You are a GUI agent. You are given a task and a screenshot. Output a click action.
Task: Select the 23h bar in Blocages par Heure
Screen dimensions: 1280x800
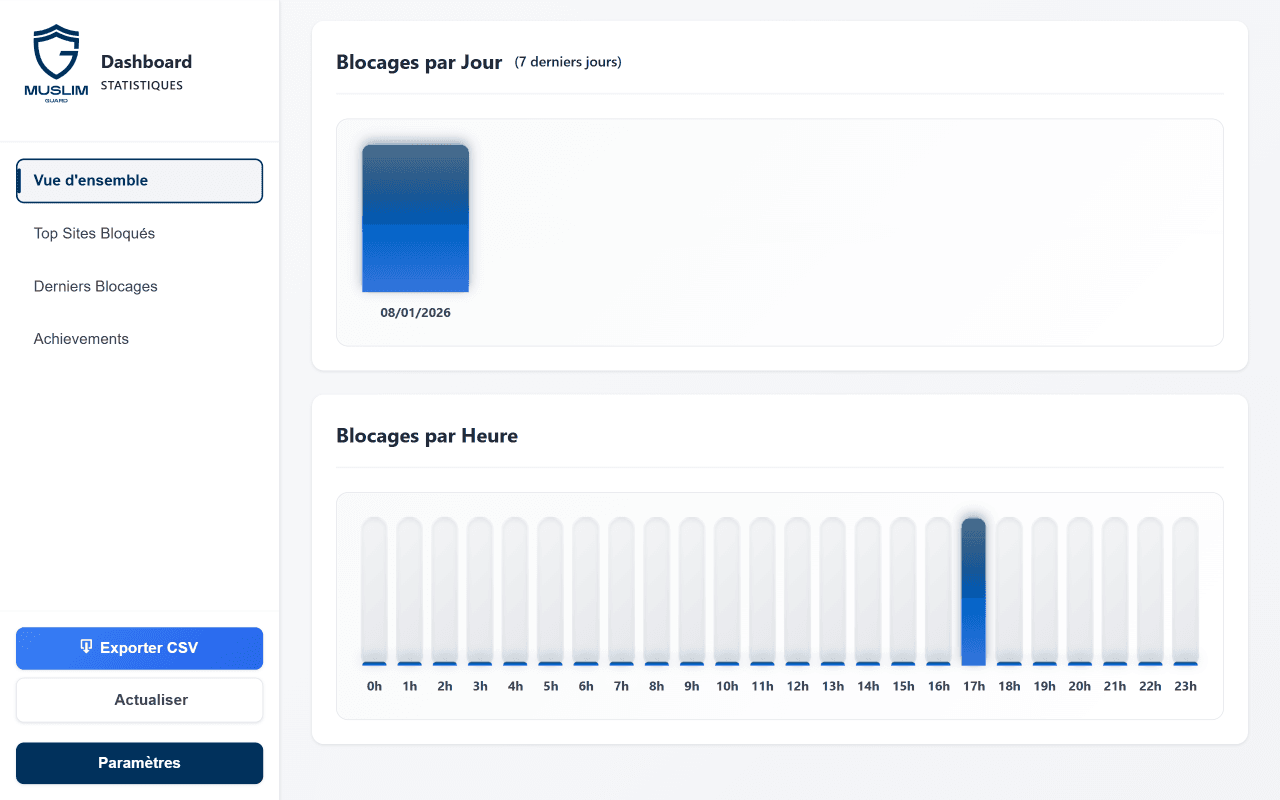click(x=1185, y=590)
